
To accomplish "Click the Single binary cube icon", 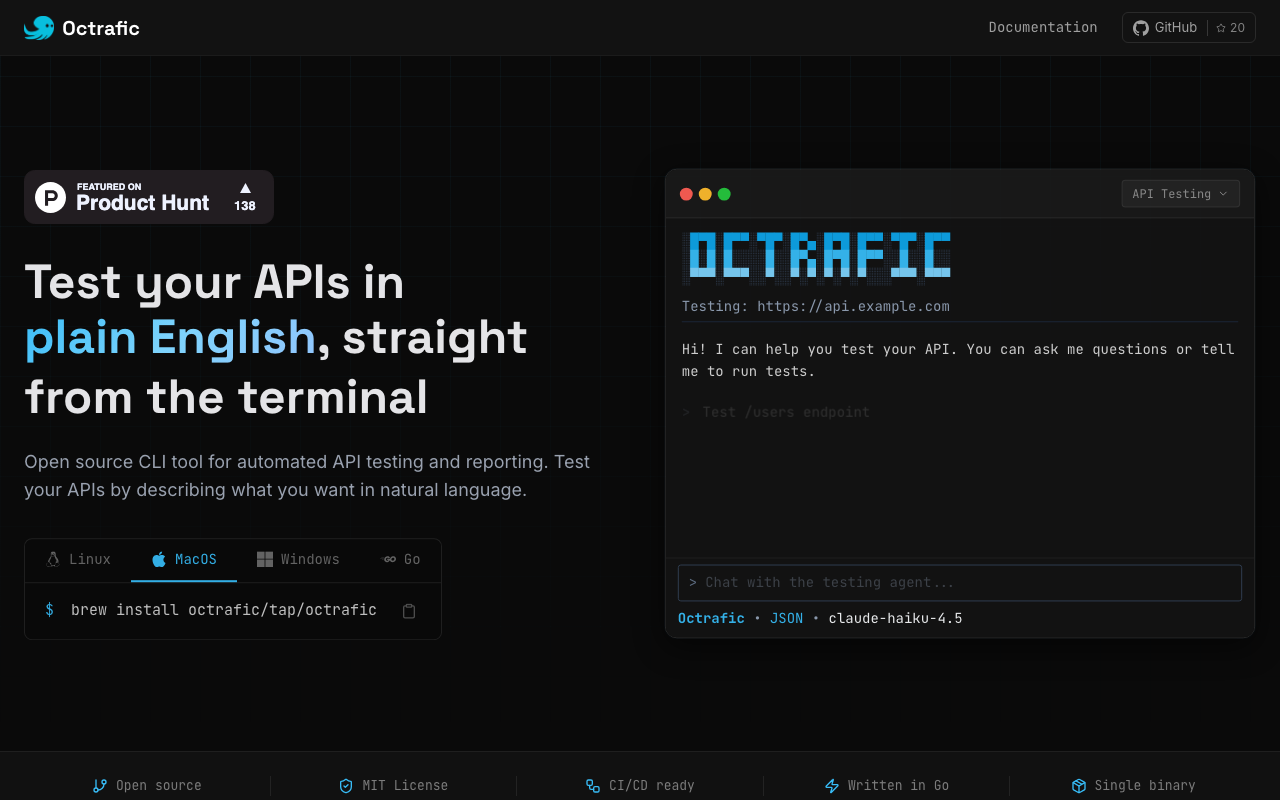I will point(1079,786).
